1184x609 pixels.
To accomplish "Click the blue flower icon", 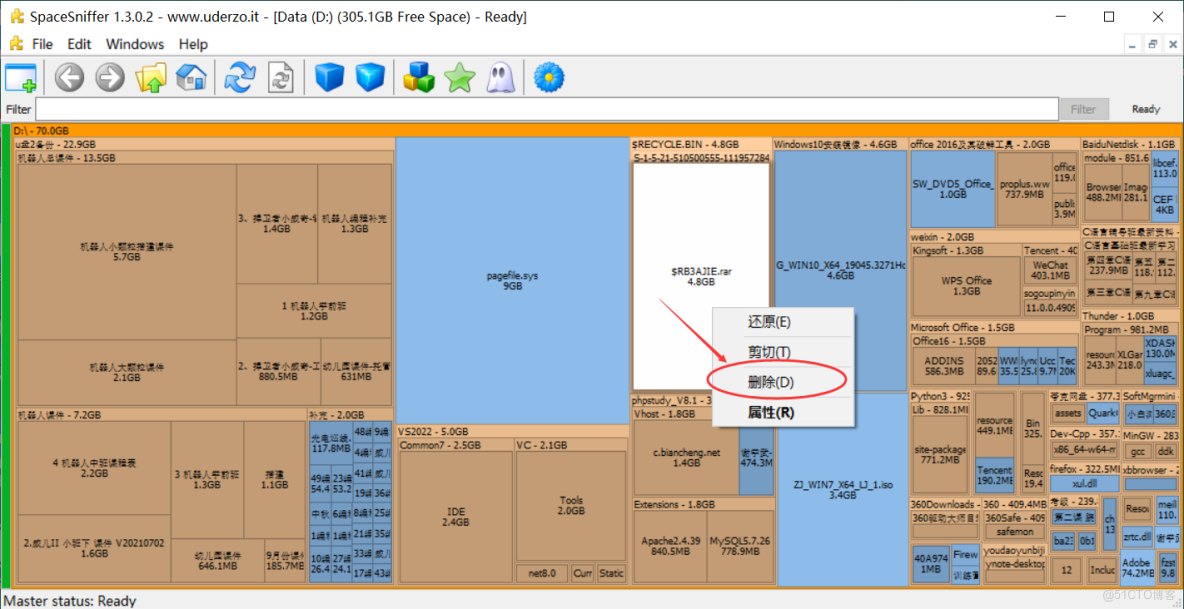I will tap(548, 77).
